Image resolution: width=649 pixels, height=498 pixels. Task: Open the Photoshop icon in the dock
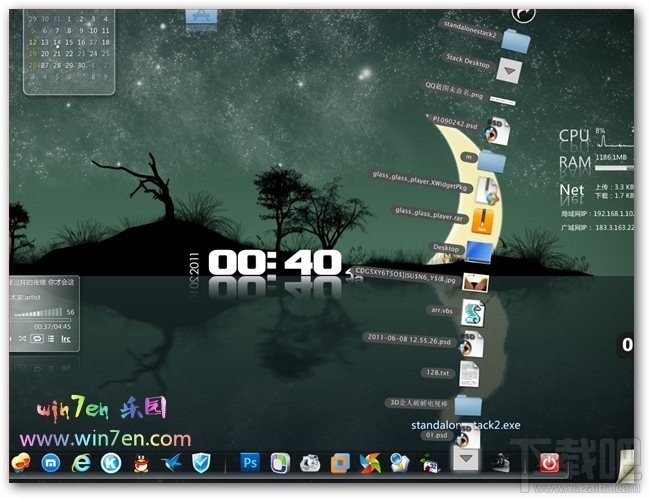250,462
